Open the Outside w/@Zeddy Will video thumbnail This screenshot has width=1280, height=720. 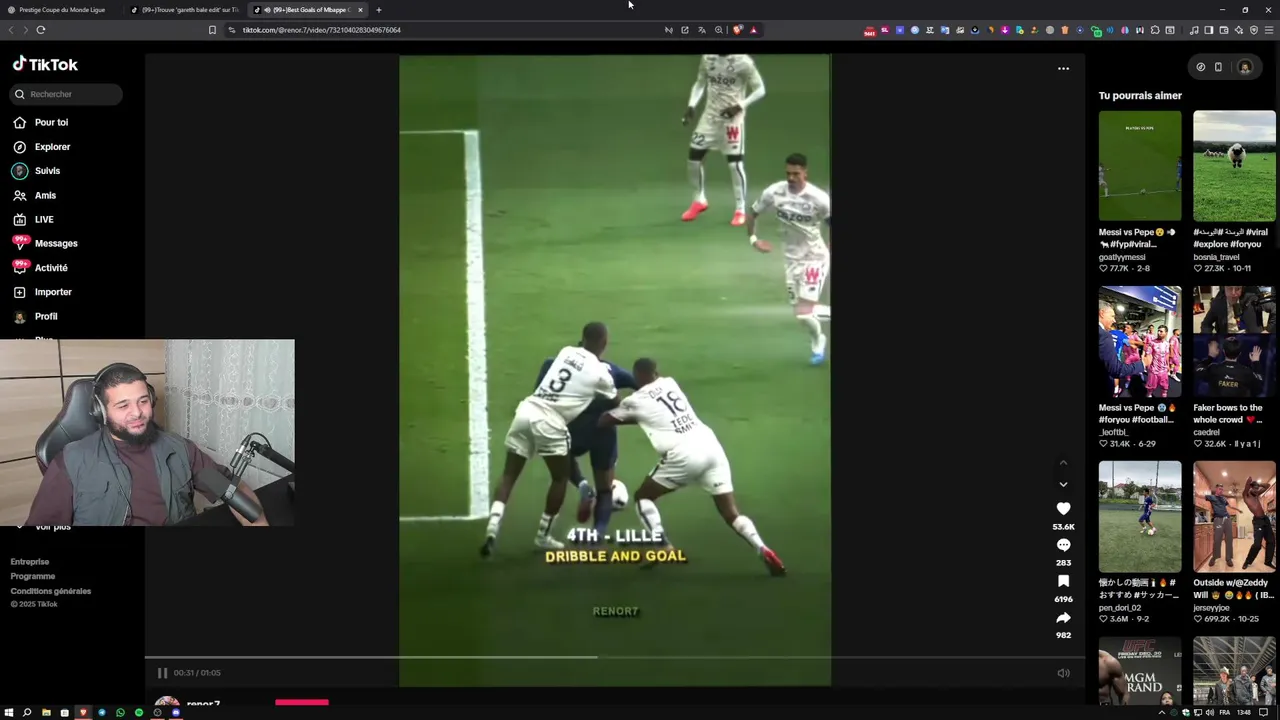pyautogui.click(x=1234, y=516)
